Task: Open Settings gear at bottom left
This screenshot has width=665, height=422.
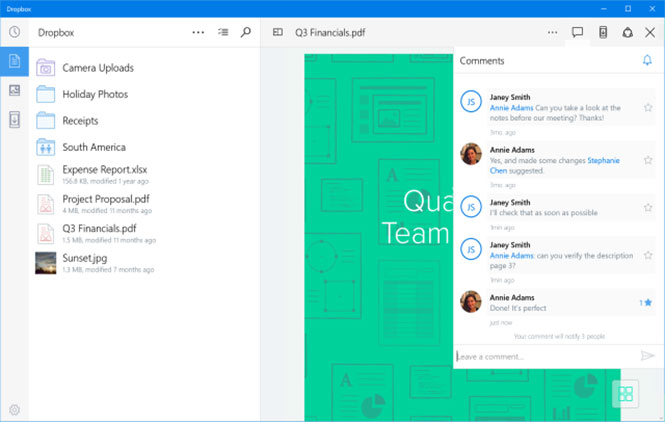Action: (x=14, y=410)
